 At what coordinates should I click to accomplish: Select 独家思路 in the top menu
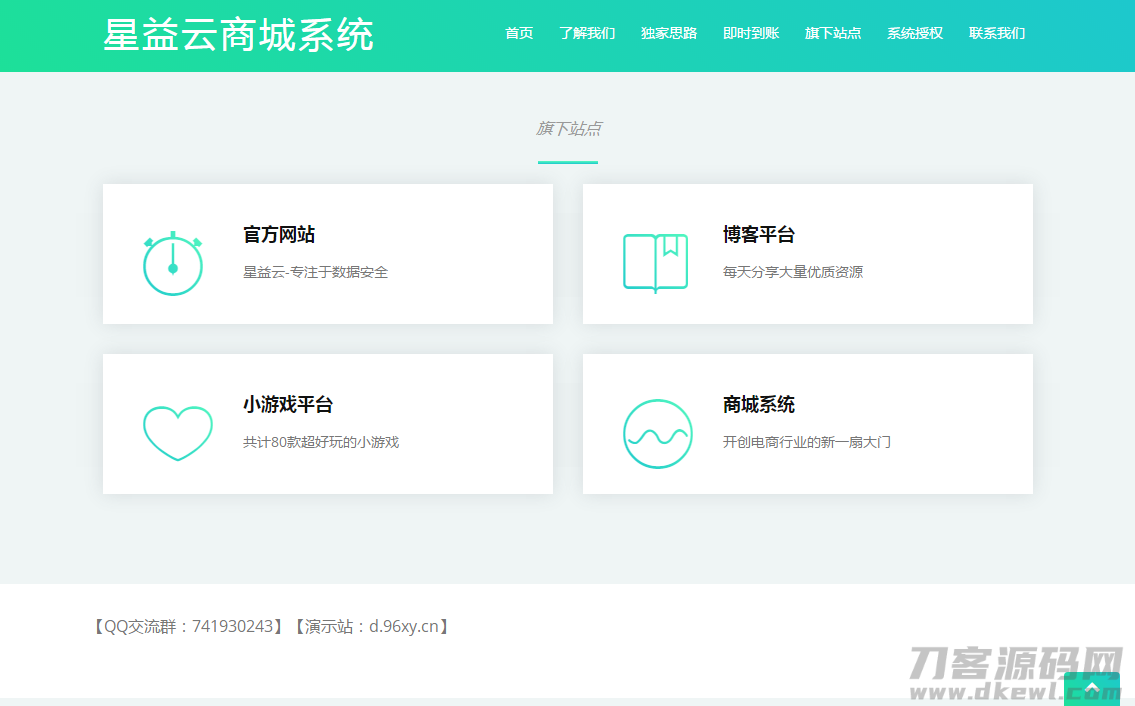[x=669, y=33]
